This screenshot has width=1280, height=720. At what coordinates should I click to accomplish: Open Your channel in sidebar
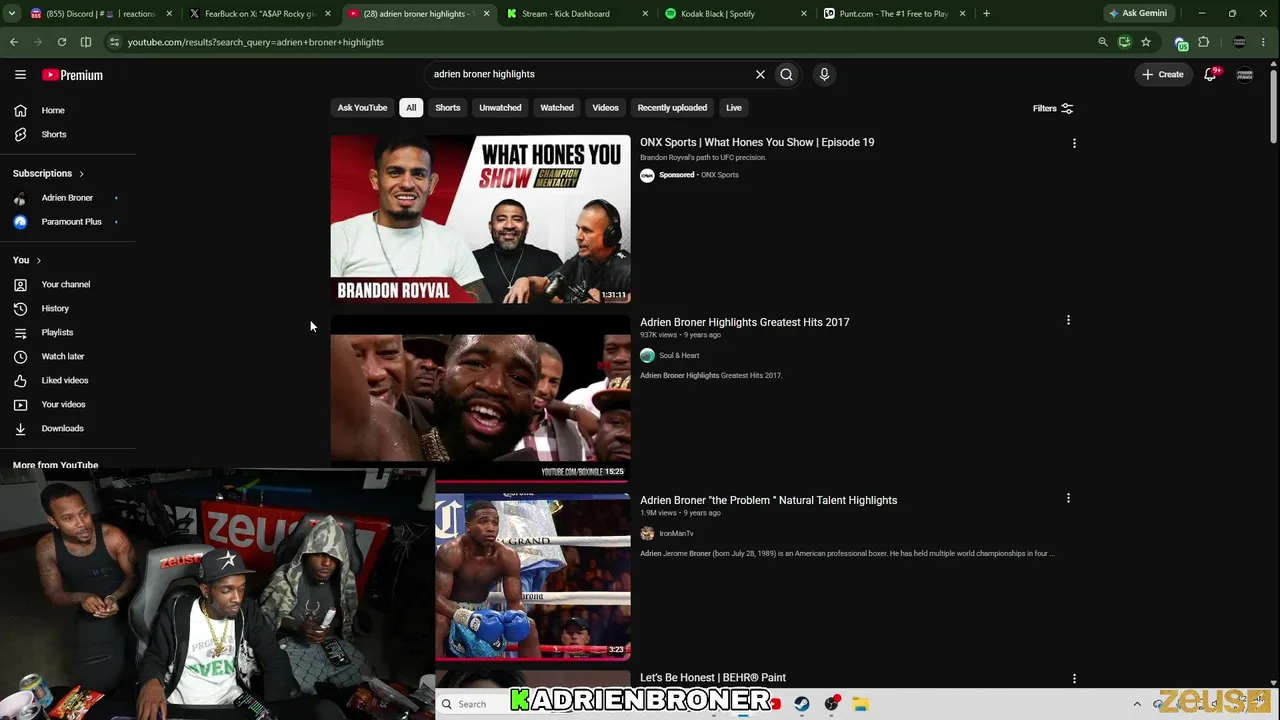[65, 284]
